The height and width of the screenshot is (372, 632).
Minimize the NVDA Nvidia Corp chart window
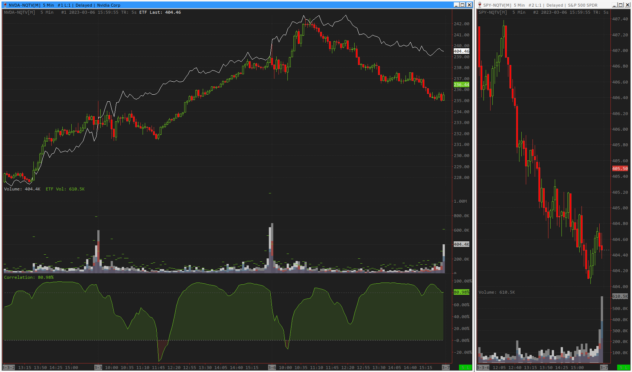pyautogui.click(x=456, y=5)
